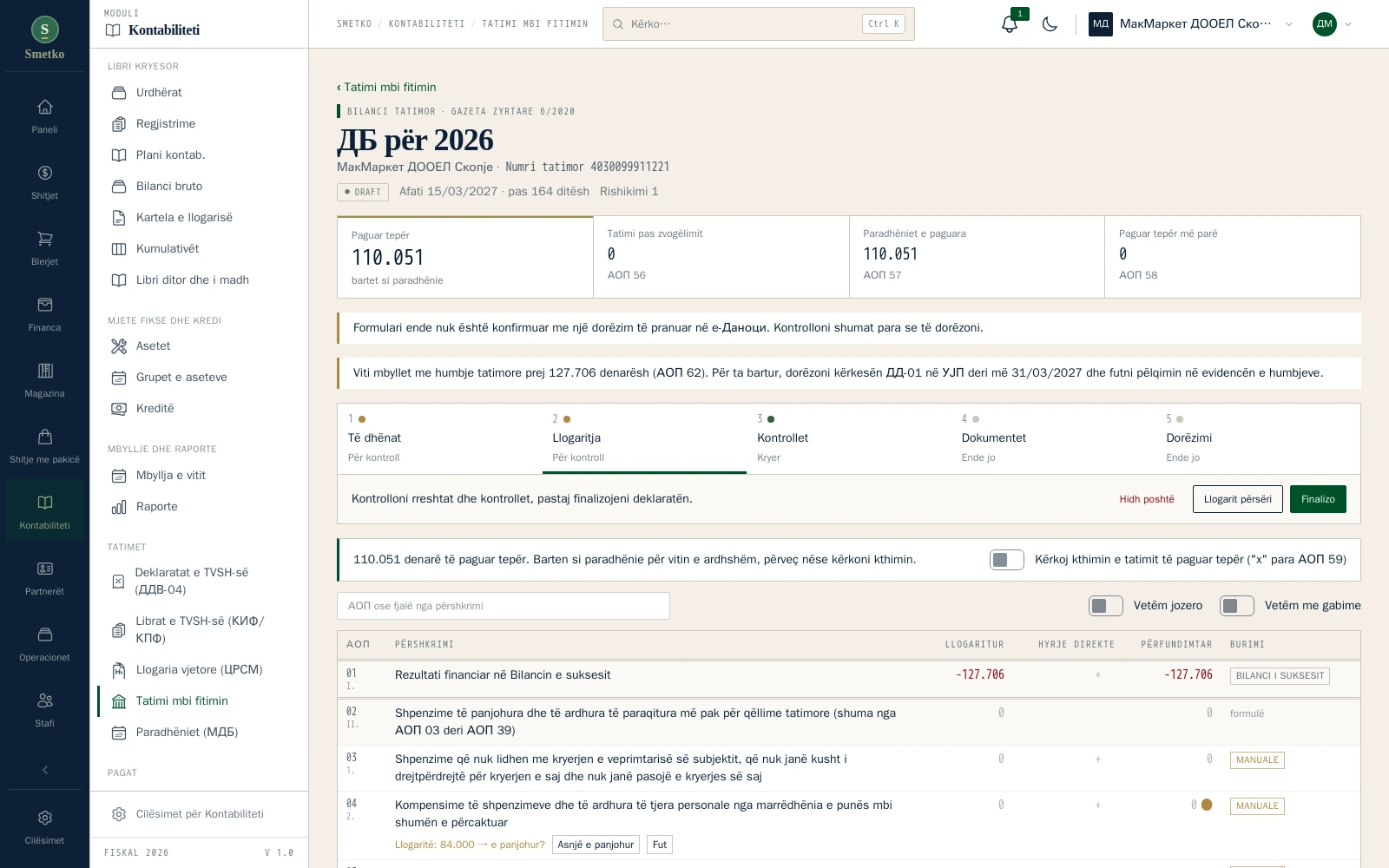Expand company selector МакМаркет ДООЕЛ
1389x868 pixels.
pyautogui.click(x=1191, y=24)
